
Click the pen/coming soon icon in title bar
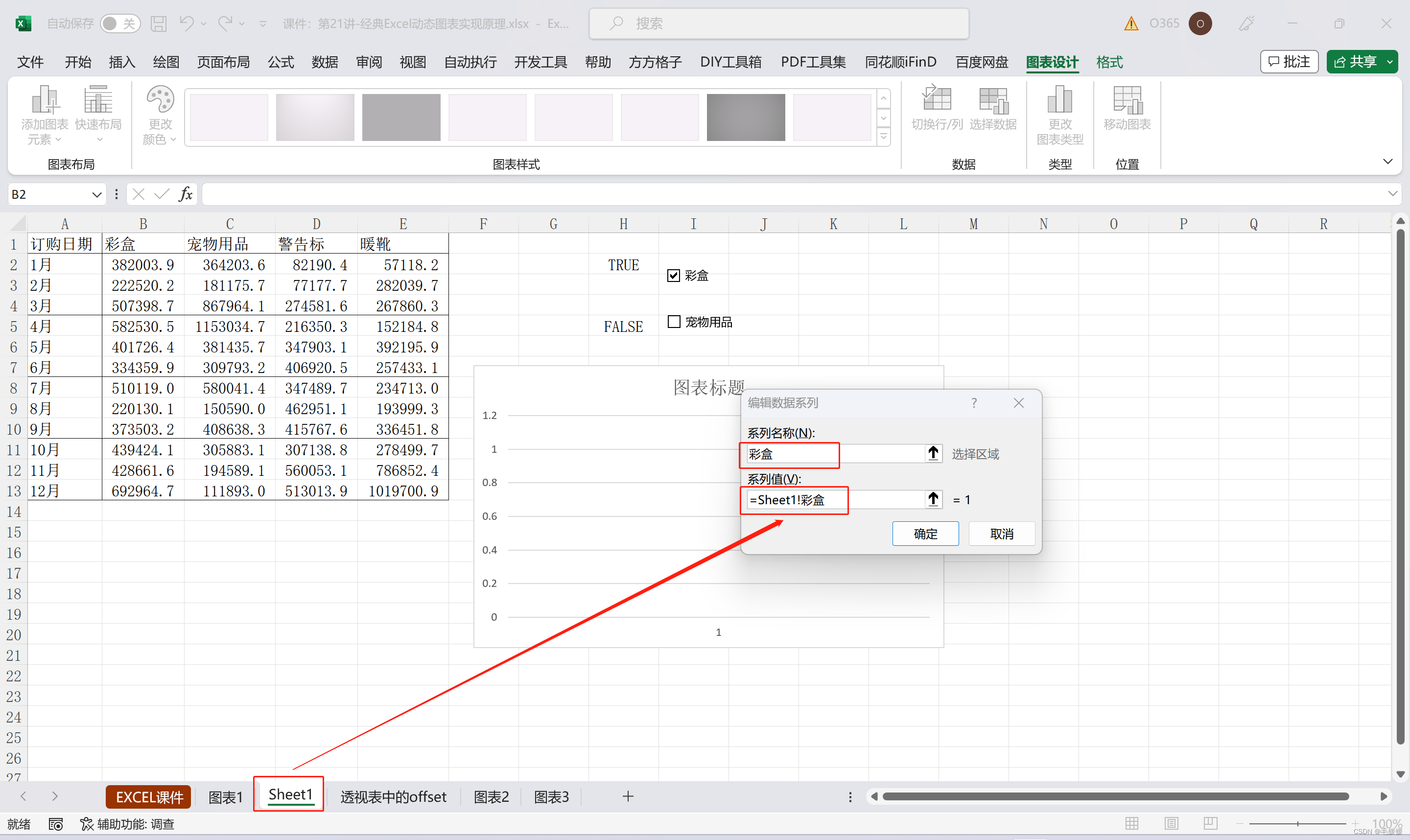(x=1246, y=23)
